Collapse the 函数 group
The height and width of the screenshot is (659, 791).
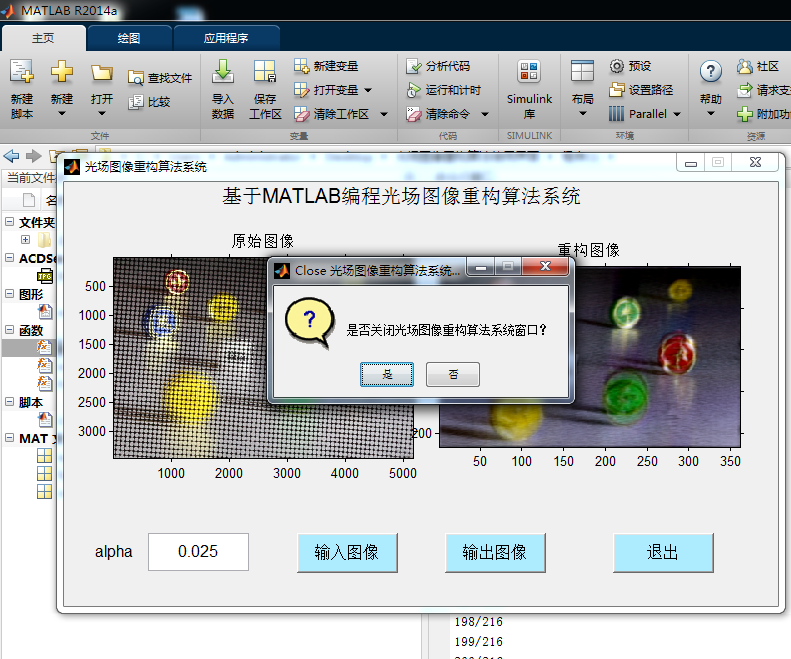point(9,330)
